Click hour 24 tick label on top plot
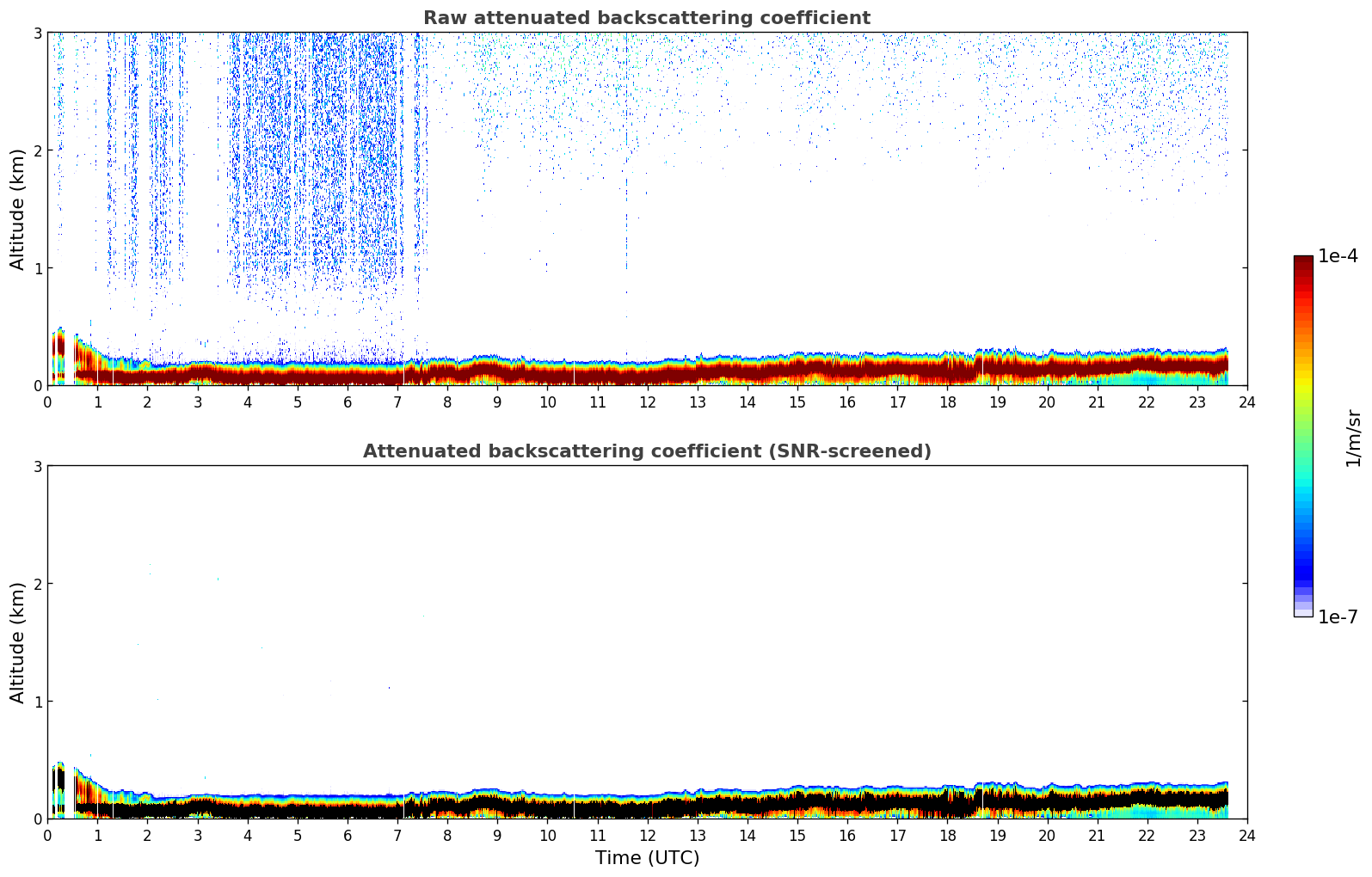The height and width of the screenshot is (877, 1372). tap(1246, 402)
